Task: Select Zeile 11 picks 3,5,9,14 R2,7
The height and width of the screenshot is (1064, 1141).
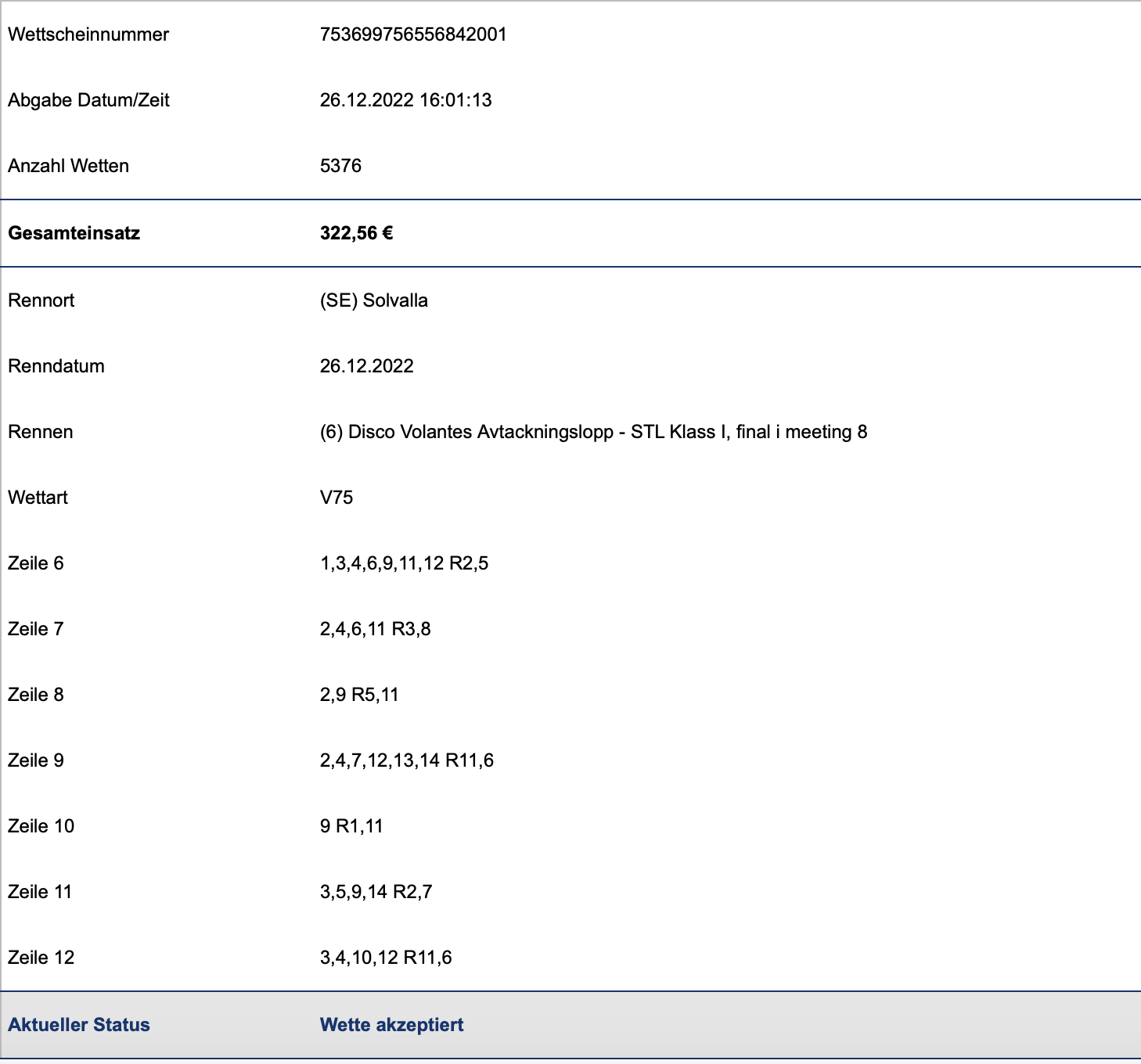Action: (376, 892)
